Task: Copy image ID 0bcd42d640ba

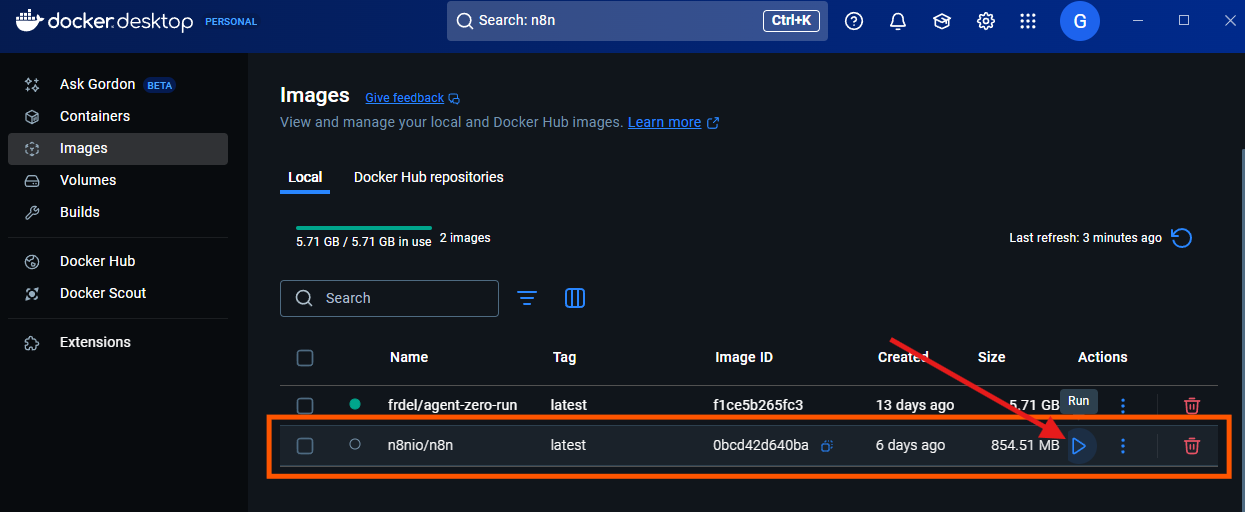Action: click(x=827, y=446)
